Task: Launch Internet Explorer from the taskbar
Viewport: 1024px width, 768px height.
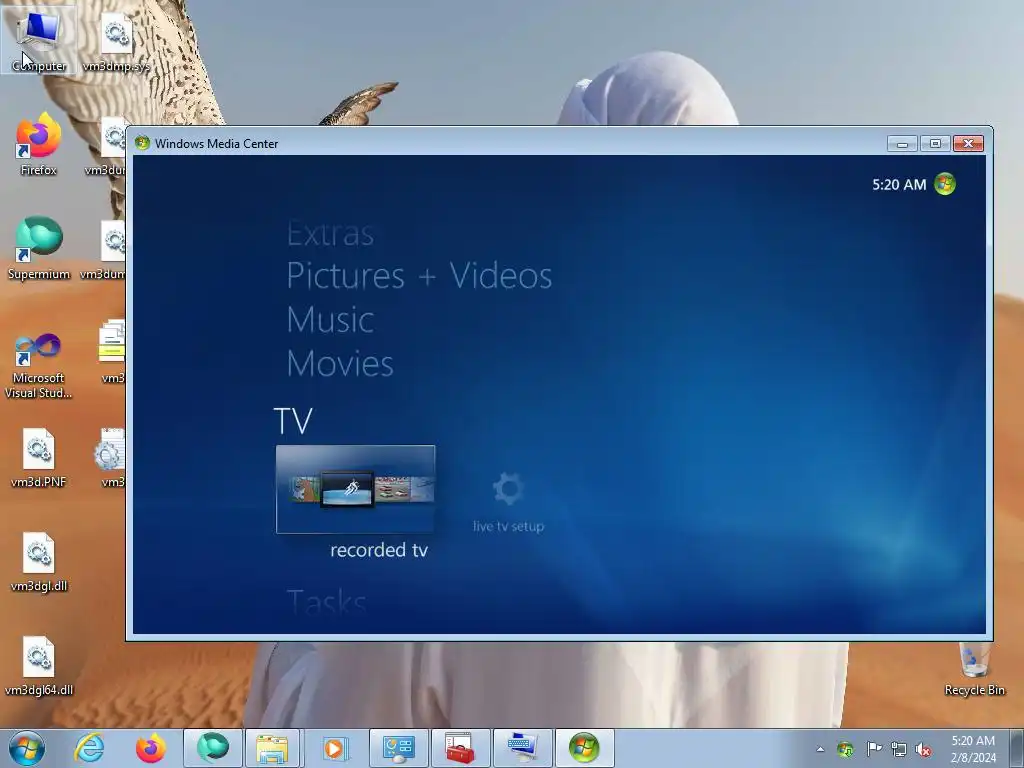Action: click(x=89, y=748)
